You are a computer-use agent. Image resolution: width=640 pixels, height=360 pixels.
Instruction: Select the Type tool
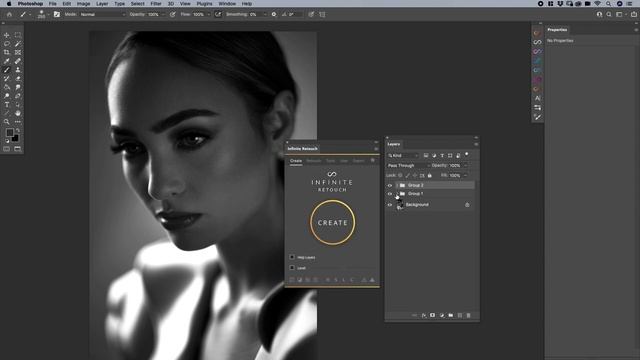(x=7, y=104)
